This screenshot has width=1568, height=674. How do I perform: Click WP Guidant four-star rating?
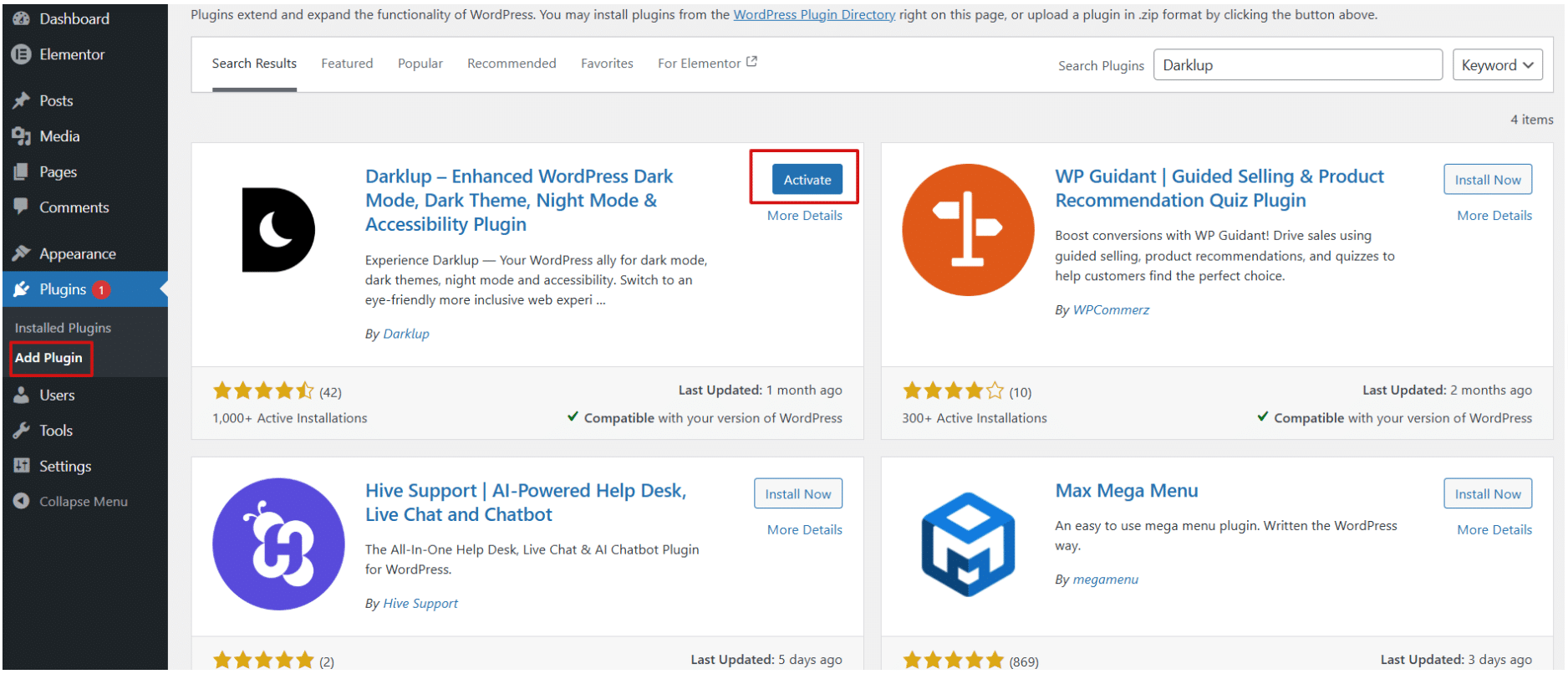(x=953, y=391)
